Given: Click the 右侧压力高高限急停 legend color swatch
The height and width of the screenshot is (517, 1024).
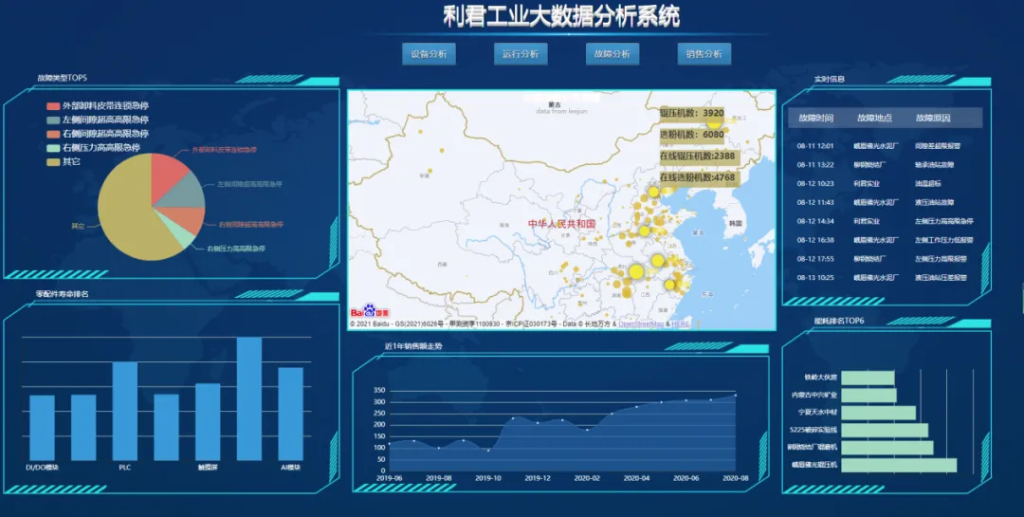Looking at the screenshot, I should click(53, 147).
